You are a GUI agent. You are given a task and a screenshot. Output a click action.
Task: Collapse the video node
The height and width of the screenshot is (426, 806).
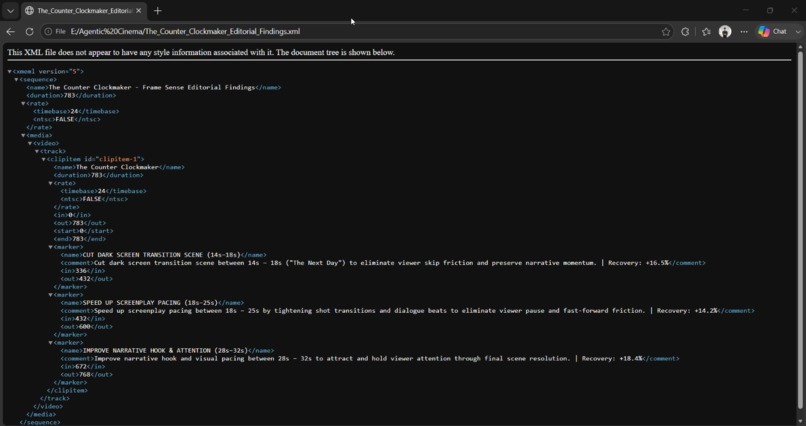30,143
